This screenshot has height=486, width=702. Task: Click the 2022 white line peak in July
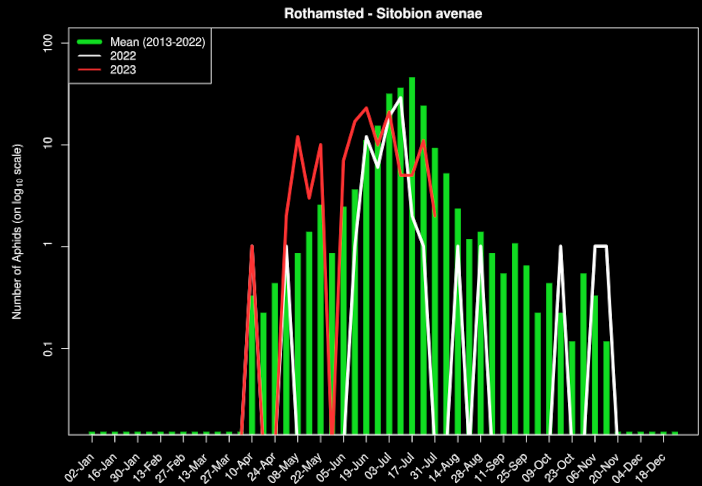click(401, 97)
